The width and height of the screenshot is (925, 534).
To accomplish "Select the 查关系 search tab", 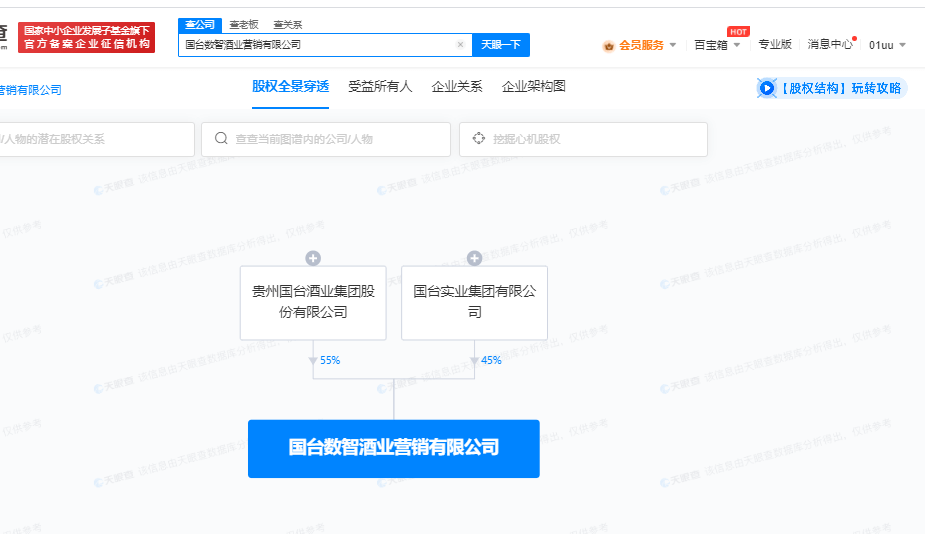I will pos(288,25).
